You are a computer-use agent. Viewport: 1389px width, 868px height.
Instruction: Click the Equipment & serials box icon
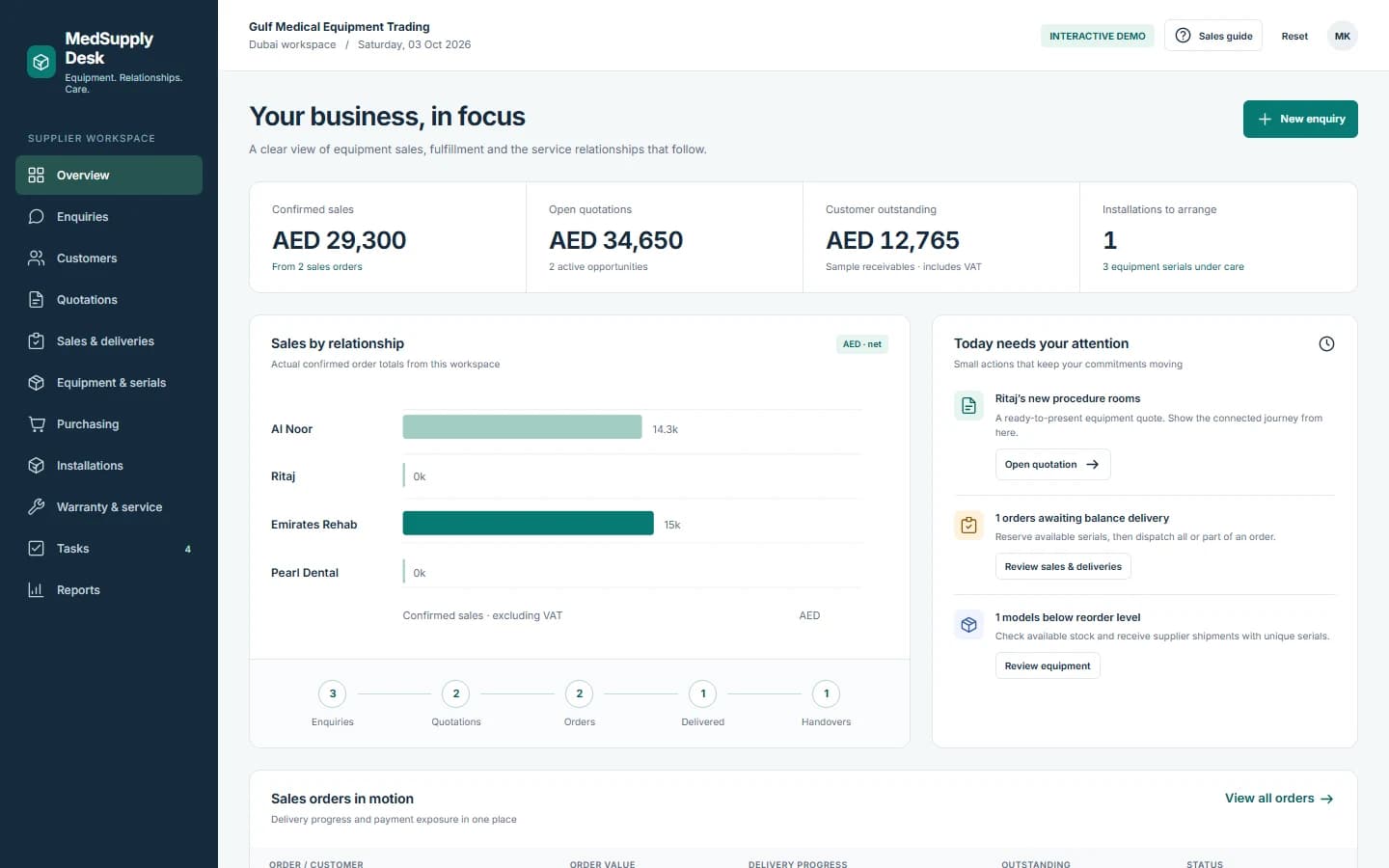tap(37, 383)
